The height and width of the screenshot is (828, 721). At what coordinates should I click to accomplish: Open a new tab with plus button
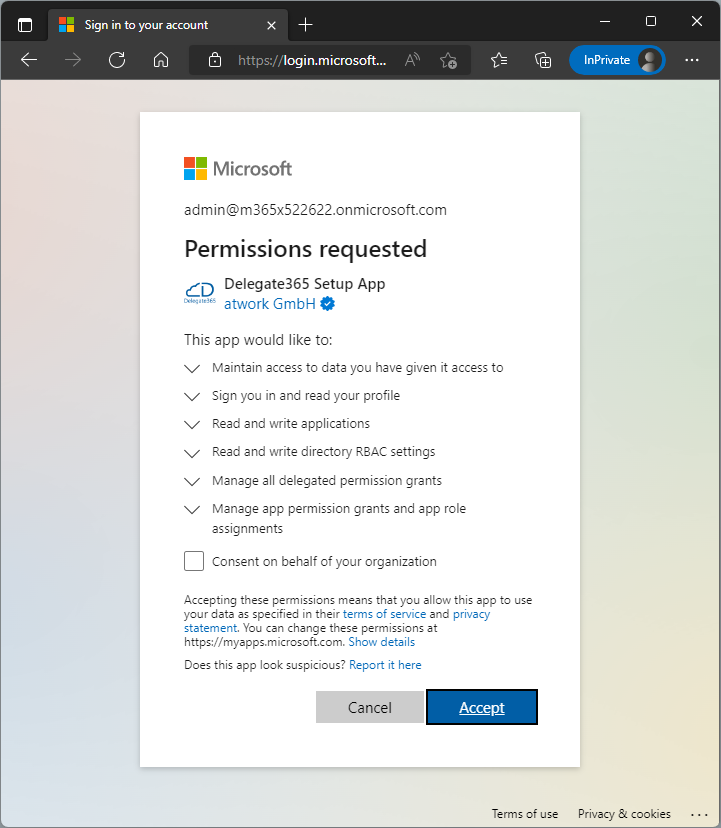tap(306, 24)
